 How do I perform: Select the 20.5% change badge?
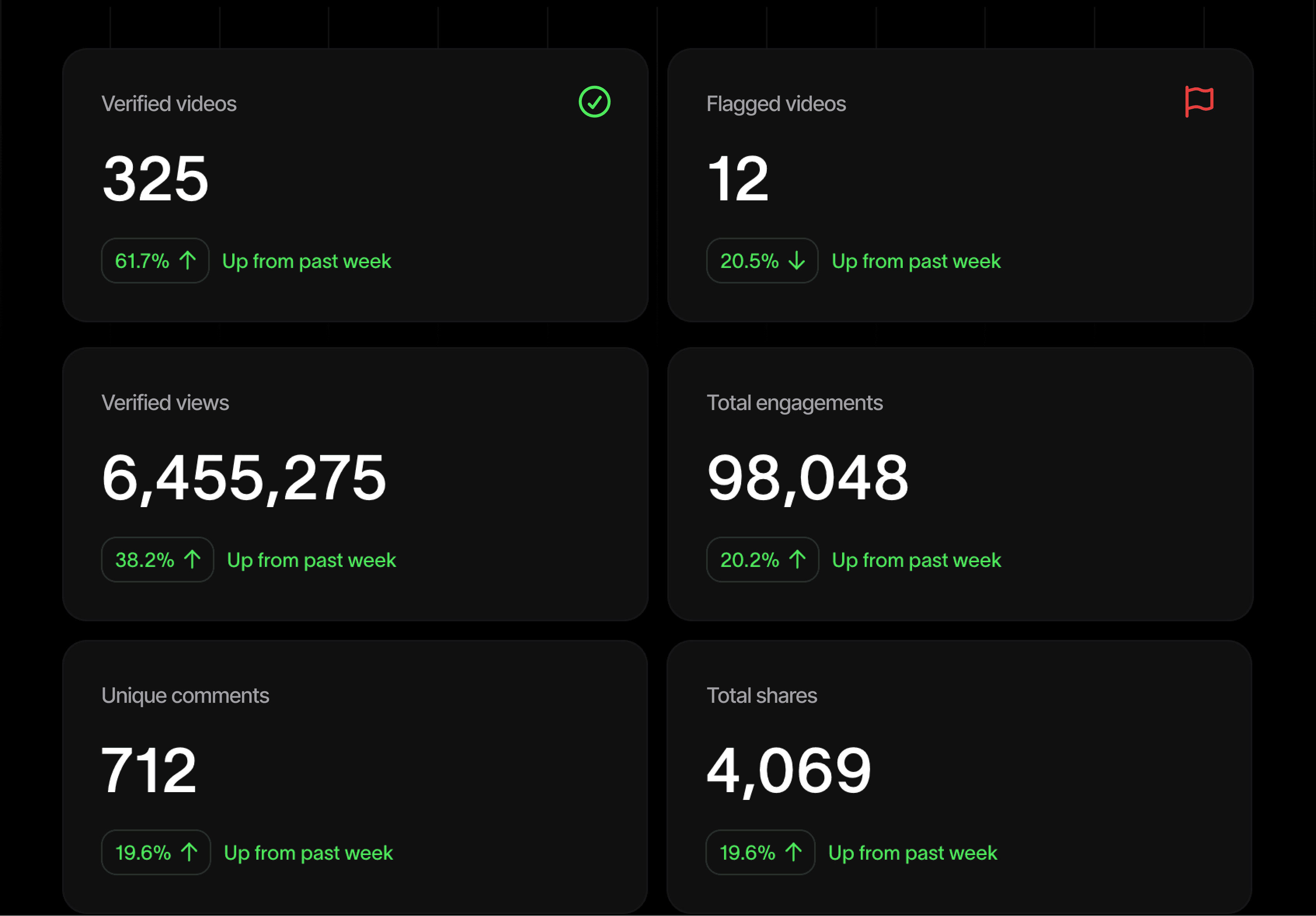(762, 261)
